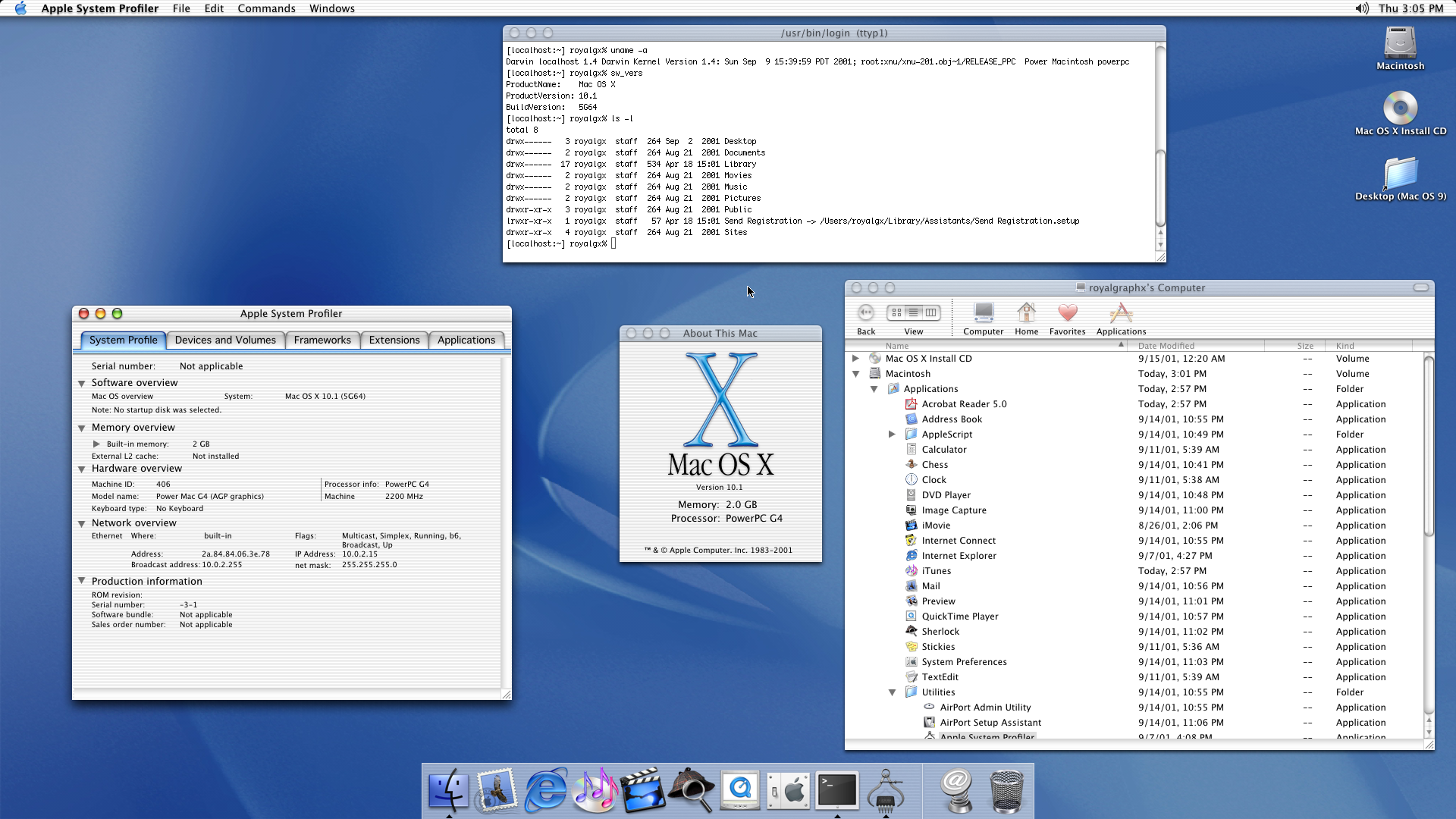Go to Computer in Finder toolbar
The height and width of the screenshot is (819, 1456).
[x=983, y=318]
